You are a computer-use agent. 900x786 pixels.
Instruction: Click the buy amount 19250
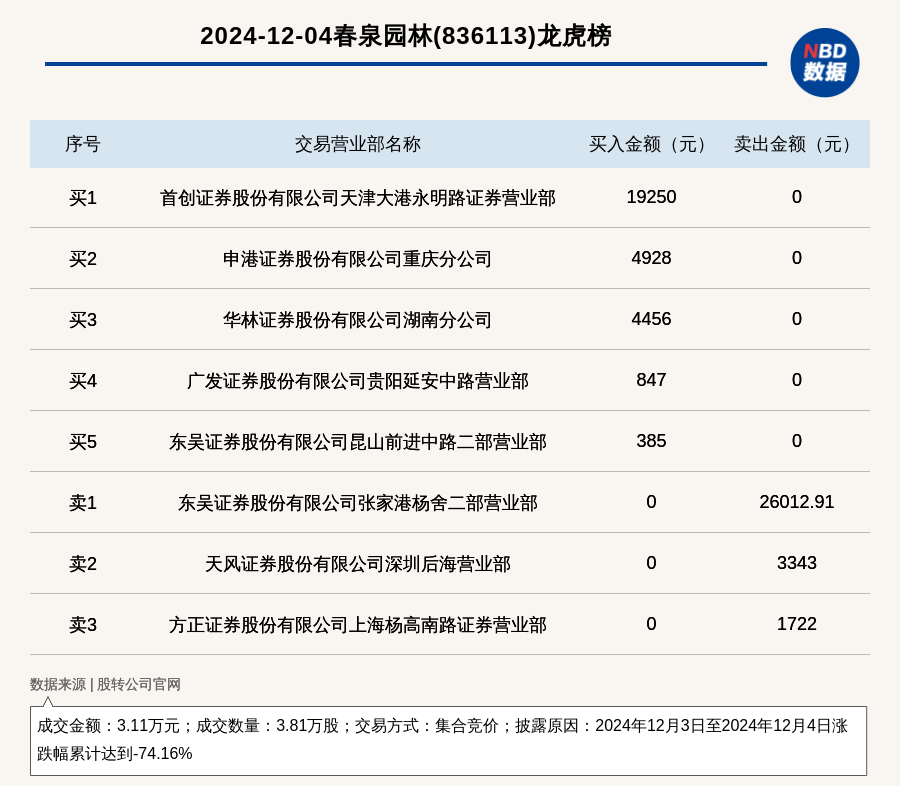651,197
